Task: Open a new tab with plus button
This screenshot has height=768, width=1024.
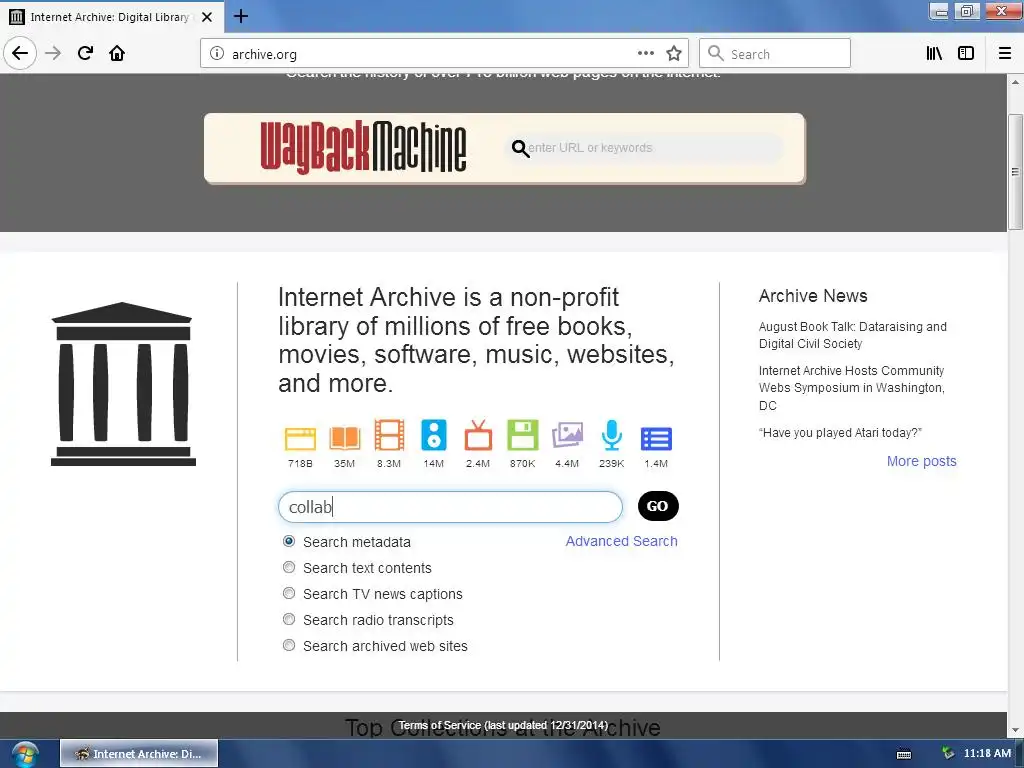Action: (240, 16)
